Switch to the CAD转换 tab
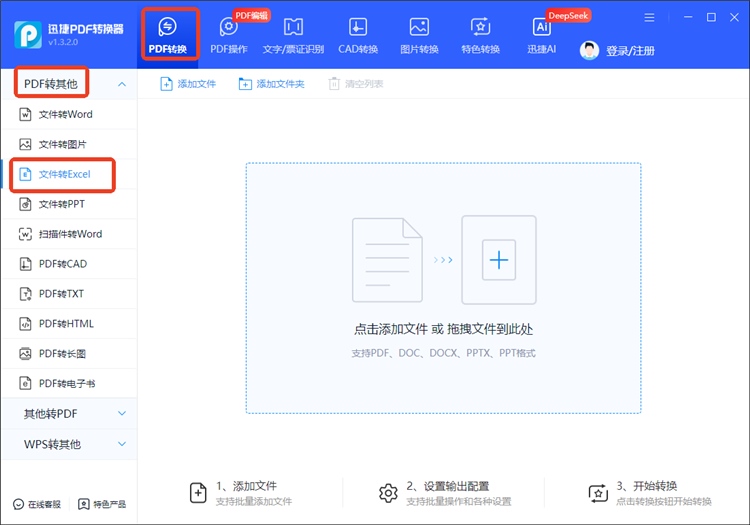 pyautogui.click(x=358, y=35)
